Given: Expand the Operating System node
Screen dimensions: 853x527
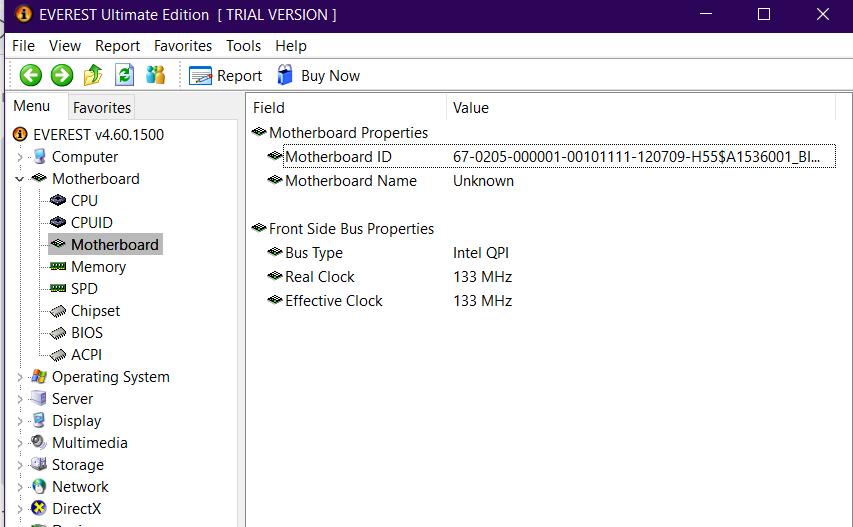Looking at the screenshot, I should [x=20, y=377].
